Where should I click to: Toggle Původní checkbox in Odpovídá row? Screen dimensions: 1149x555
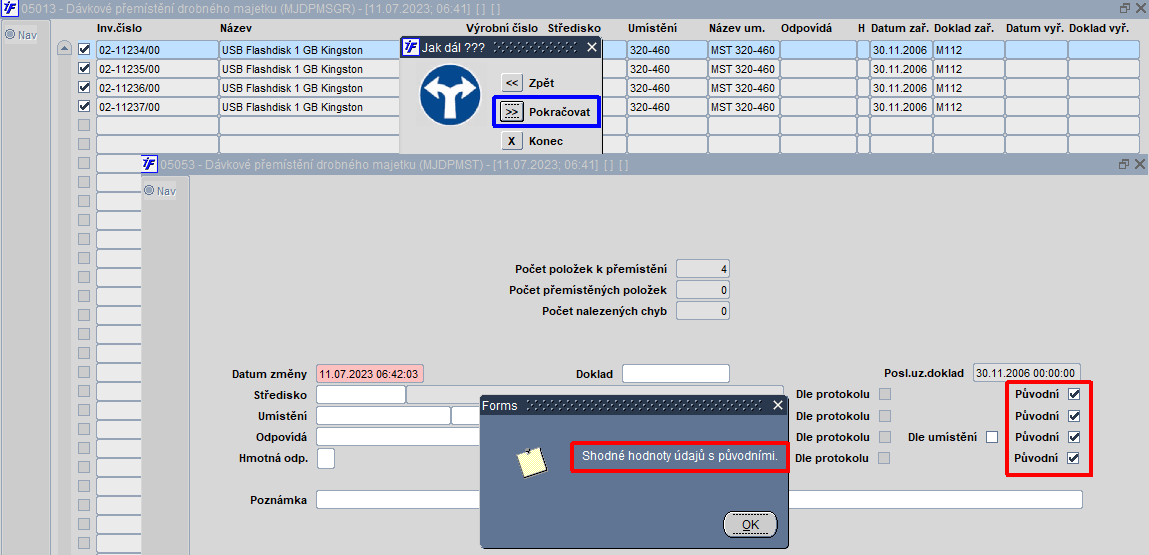(x=1074, y=437)
